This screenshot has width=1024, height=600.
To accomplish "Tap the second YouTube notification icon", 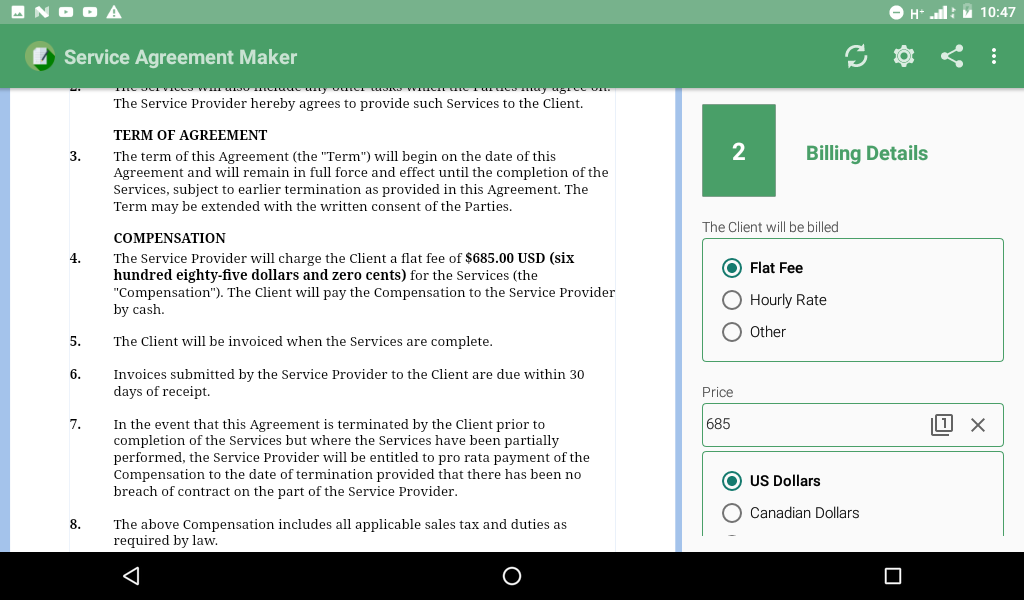I will point(90,12).
